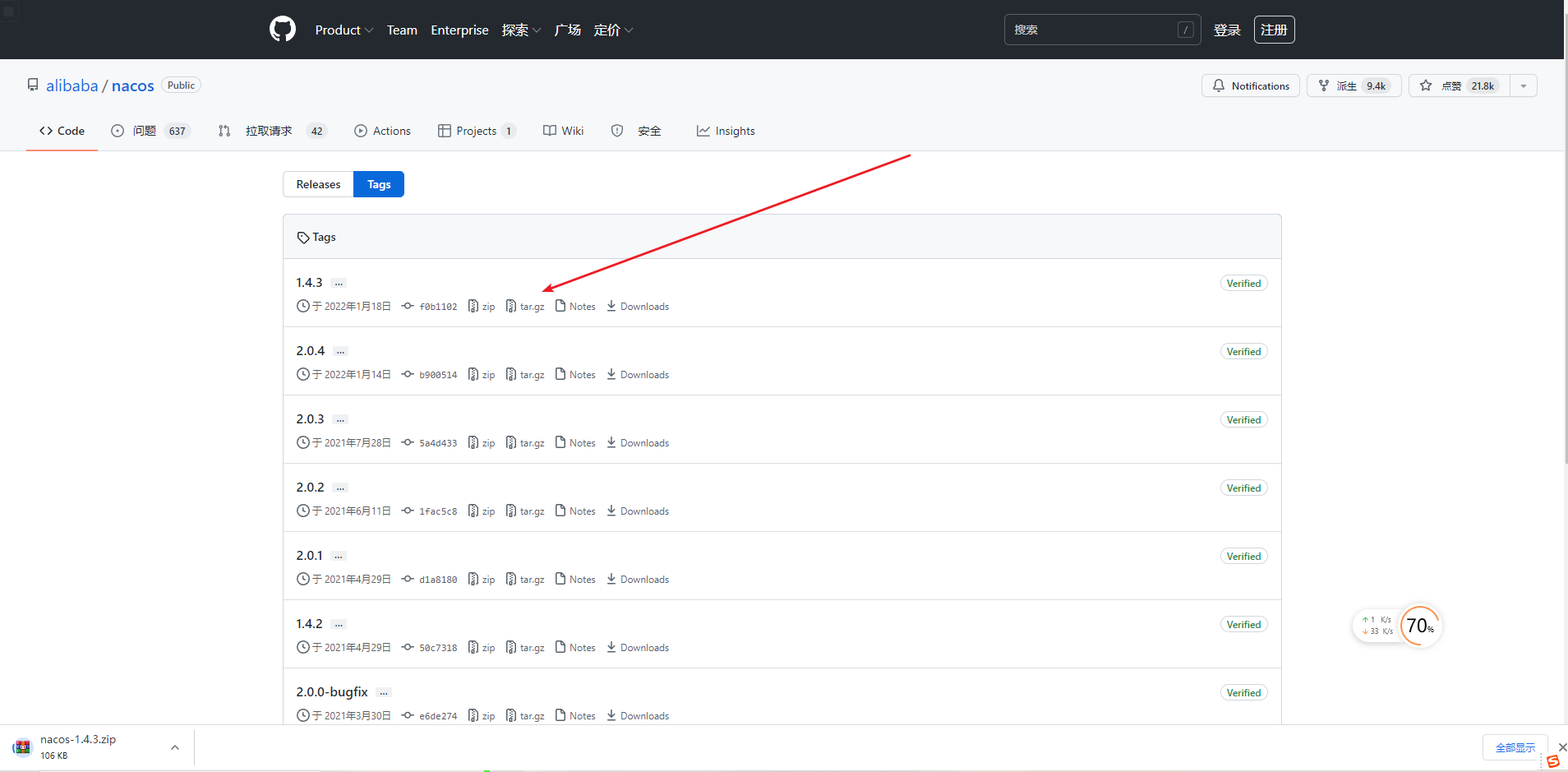This screenshot has width=1568, height=772.
Task: Switch to the Releases view
Action: [318, 184]
